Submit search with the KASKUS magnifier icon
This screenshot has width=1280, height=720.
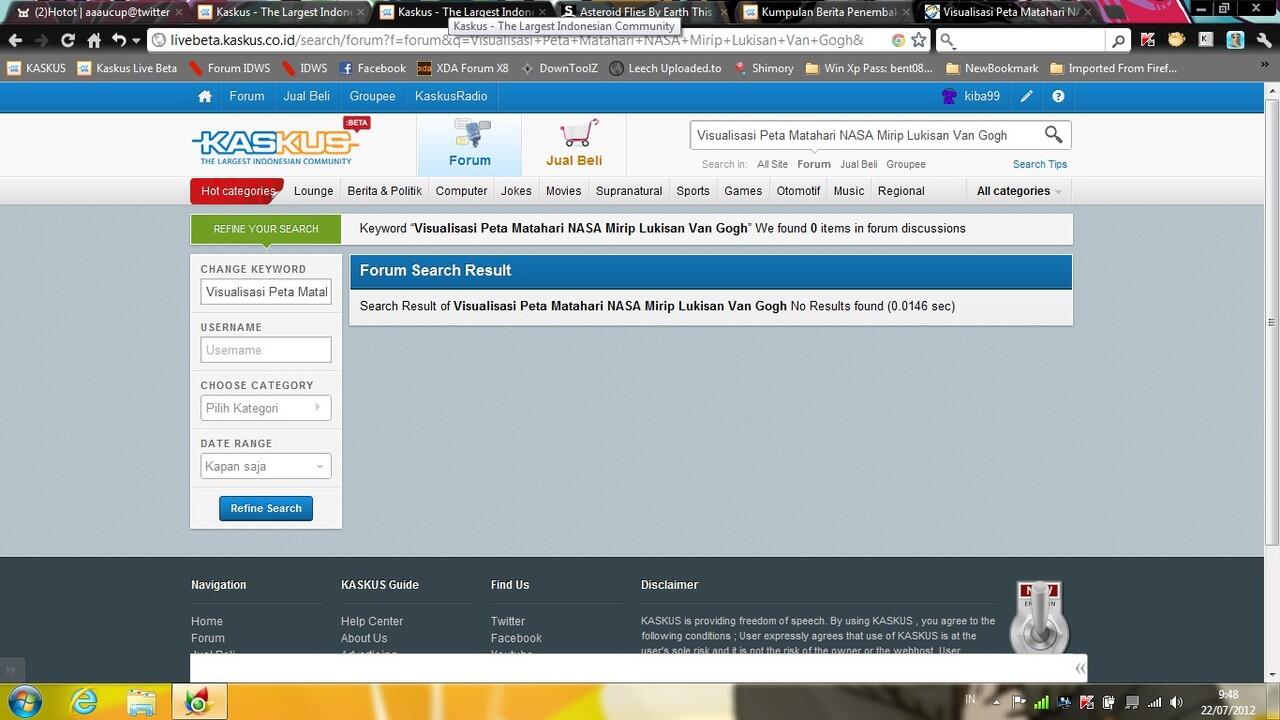(1053, 134)
